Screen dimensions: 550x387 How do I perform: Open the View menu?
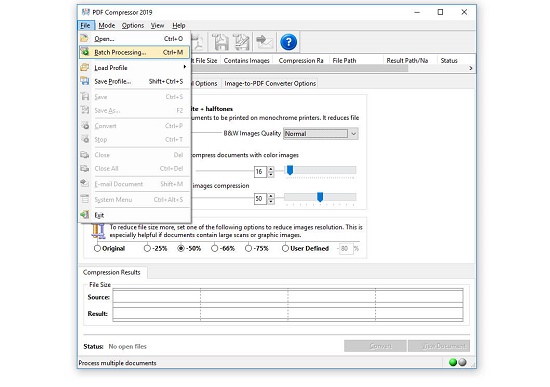pos(157,25)
